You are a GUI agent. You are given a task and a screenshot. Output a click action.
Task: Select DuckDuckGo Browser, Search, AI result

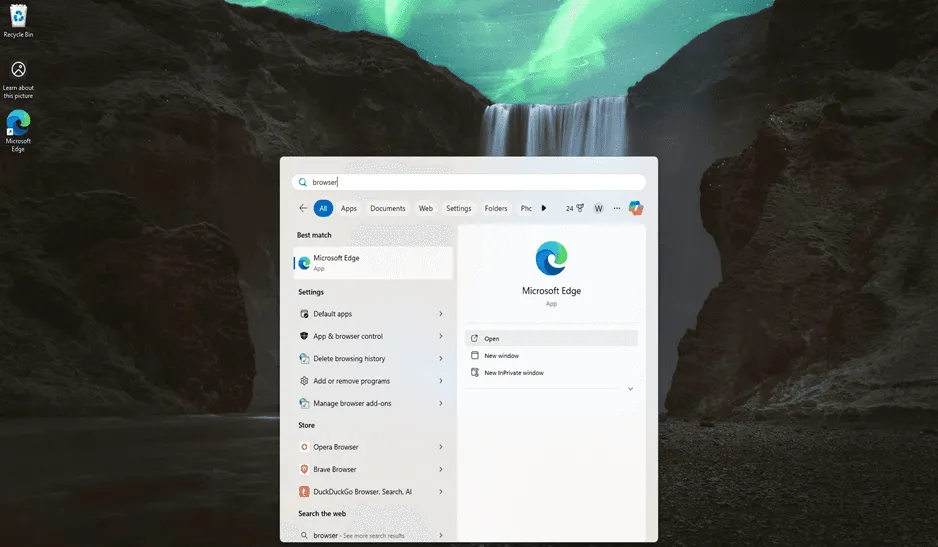click(373, 491)
